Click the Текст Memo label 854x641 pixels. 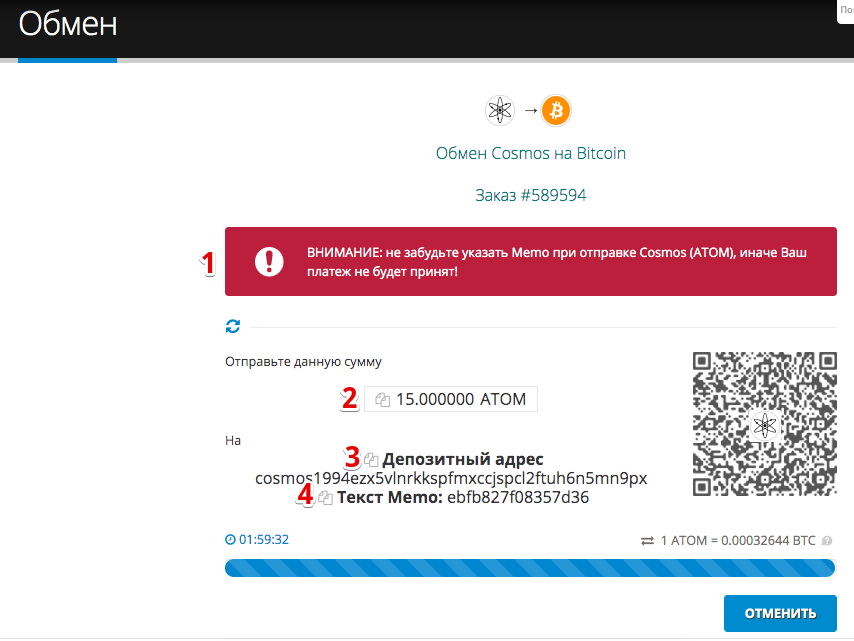389,497
